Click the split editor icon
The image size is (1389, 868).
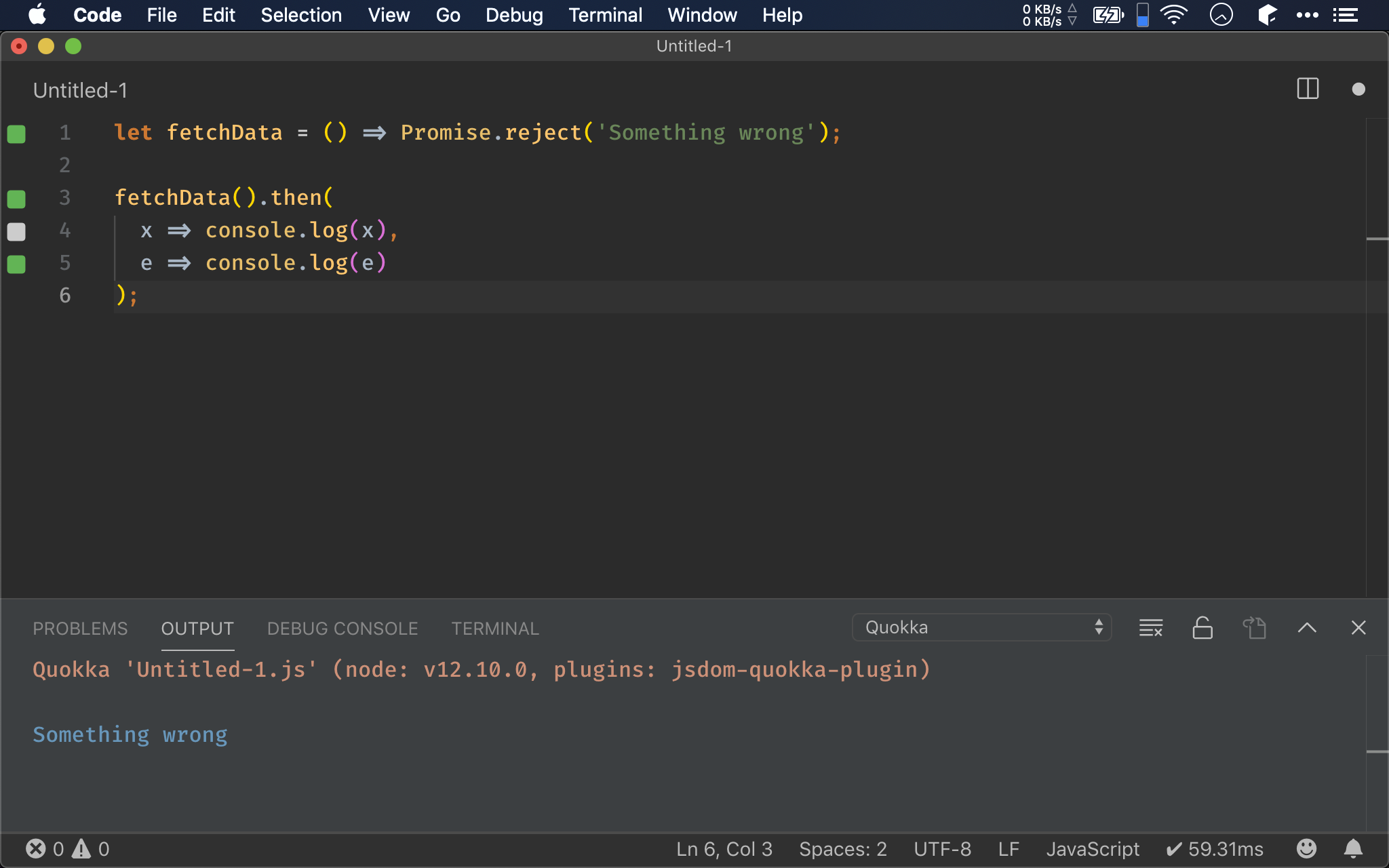1307,89
